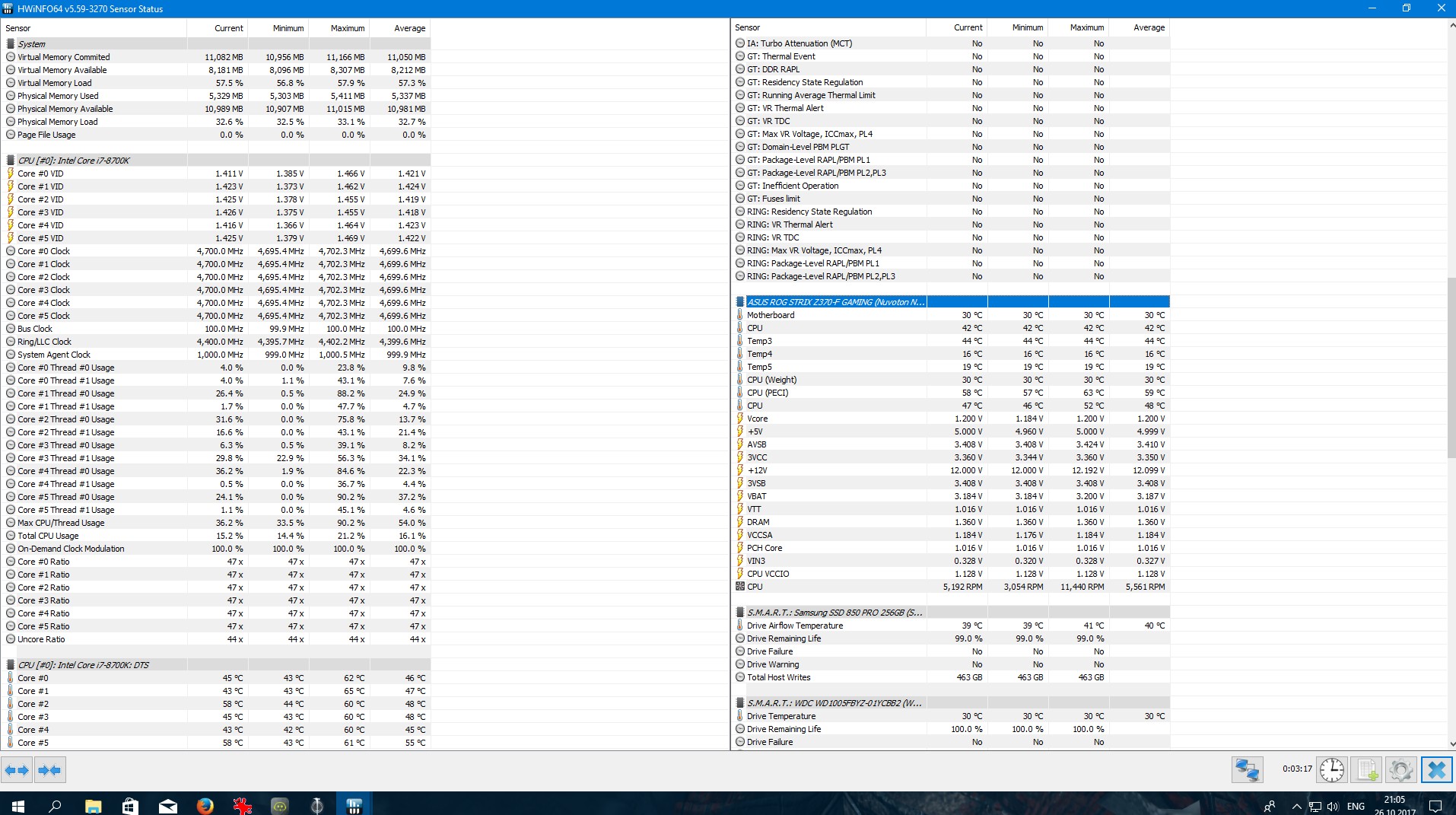The width and height of the screenshot is (1456, 815).
Task: Open Windows search from the taskbar
Action: point(55,805)
